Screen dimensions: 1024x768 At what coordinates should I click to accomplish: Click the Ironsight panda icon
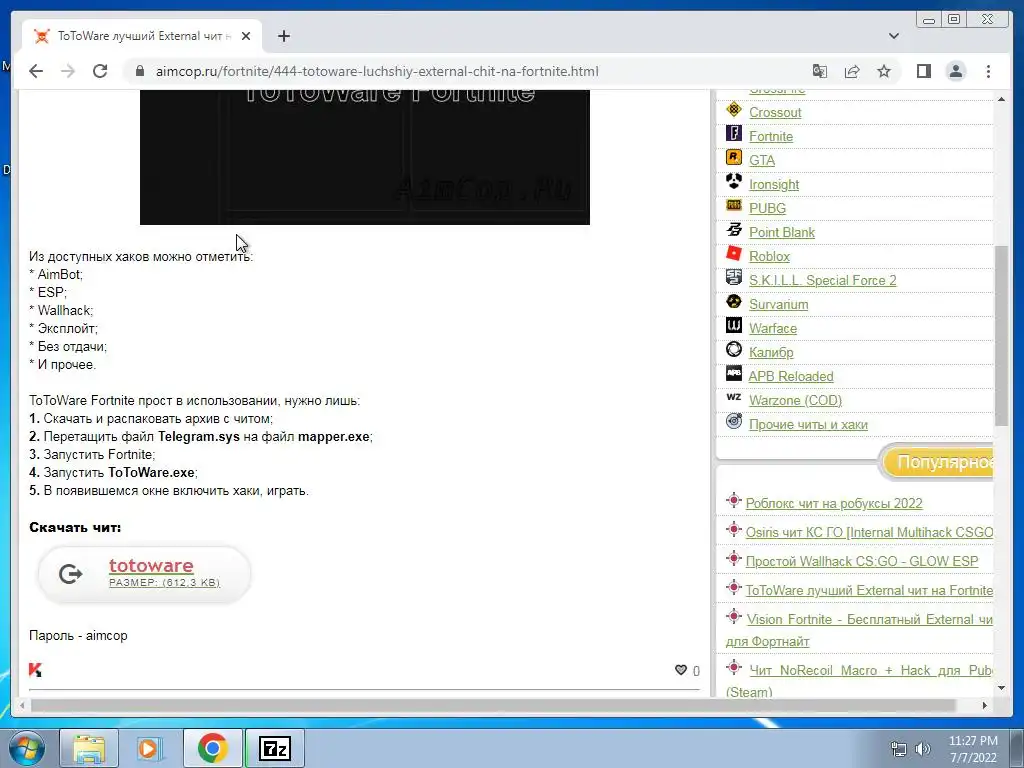(x=734, y=181)
